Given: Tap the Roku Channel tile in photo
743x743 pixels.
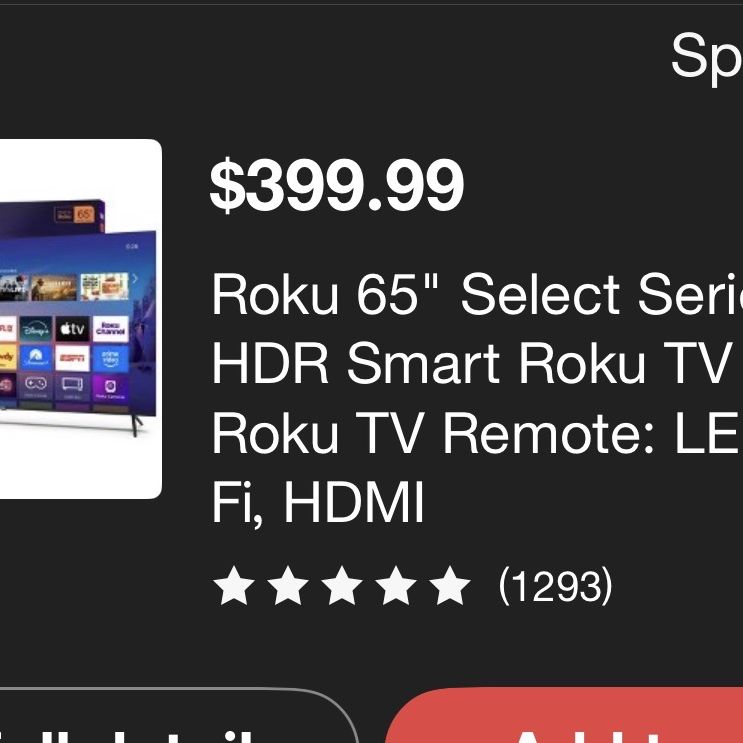Looking at the screenshot, I should 110,328.
